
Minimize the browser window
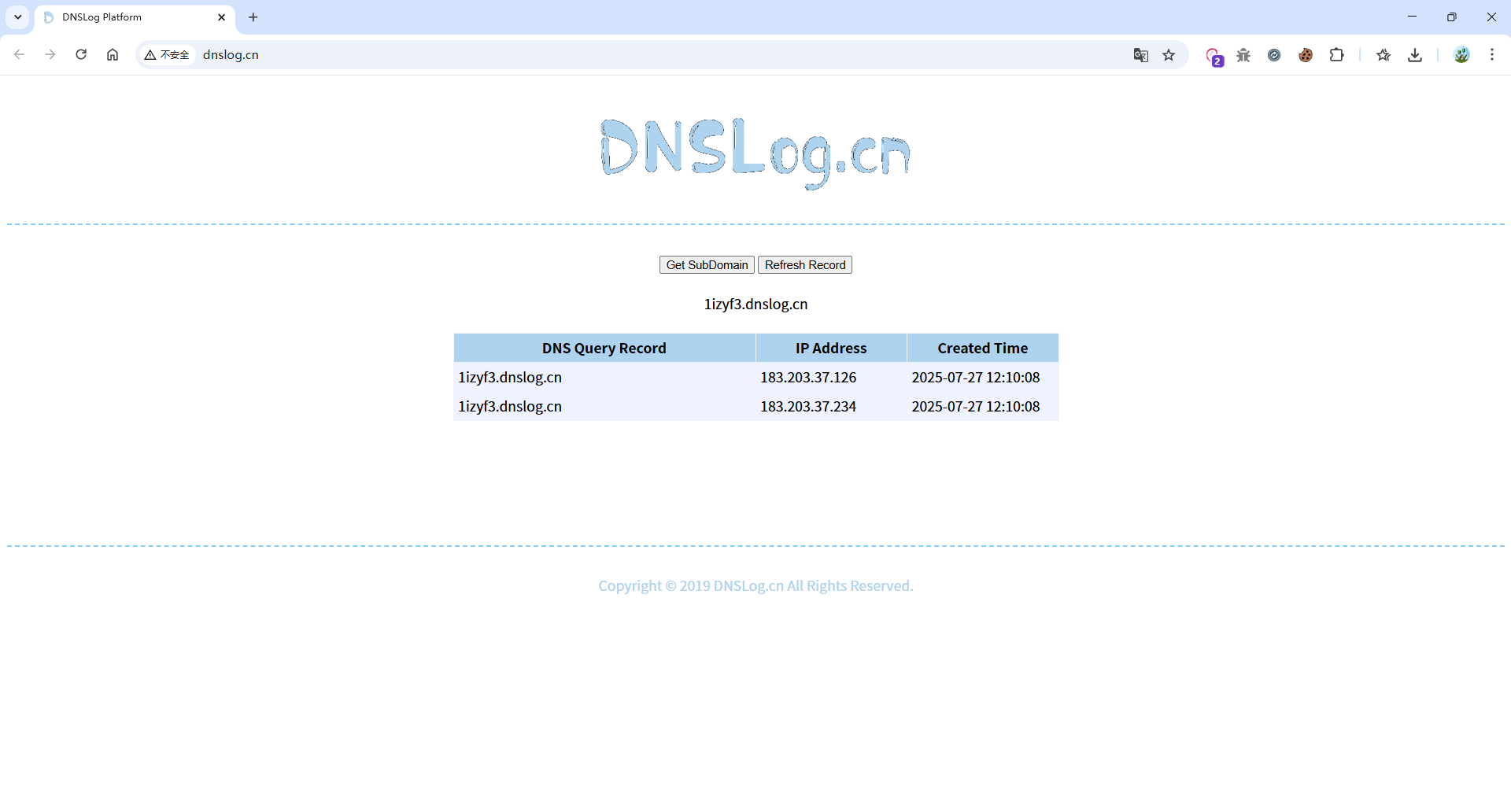coord(1412,17)
